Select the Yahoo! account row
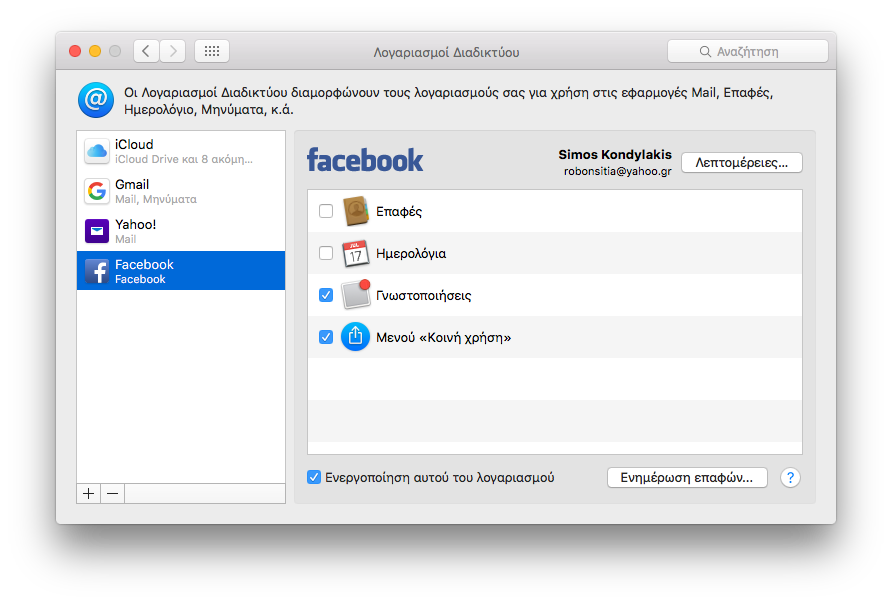Viewport: 892px width, 604px height. pos(181,231)
